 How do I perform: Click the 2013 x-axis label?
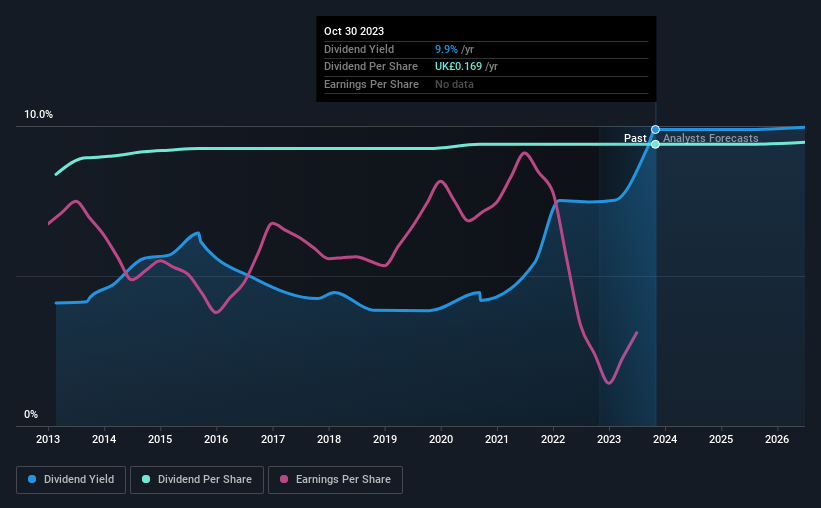[x=48, y=439]
